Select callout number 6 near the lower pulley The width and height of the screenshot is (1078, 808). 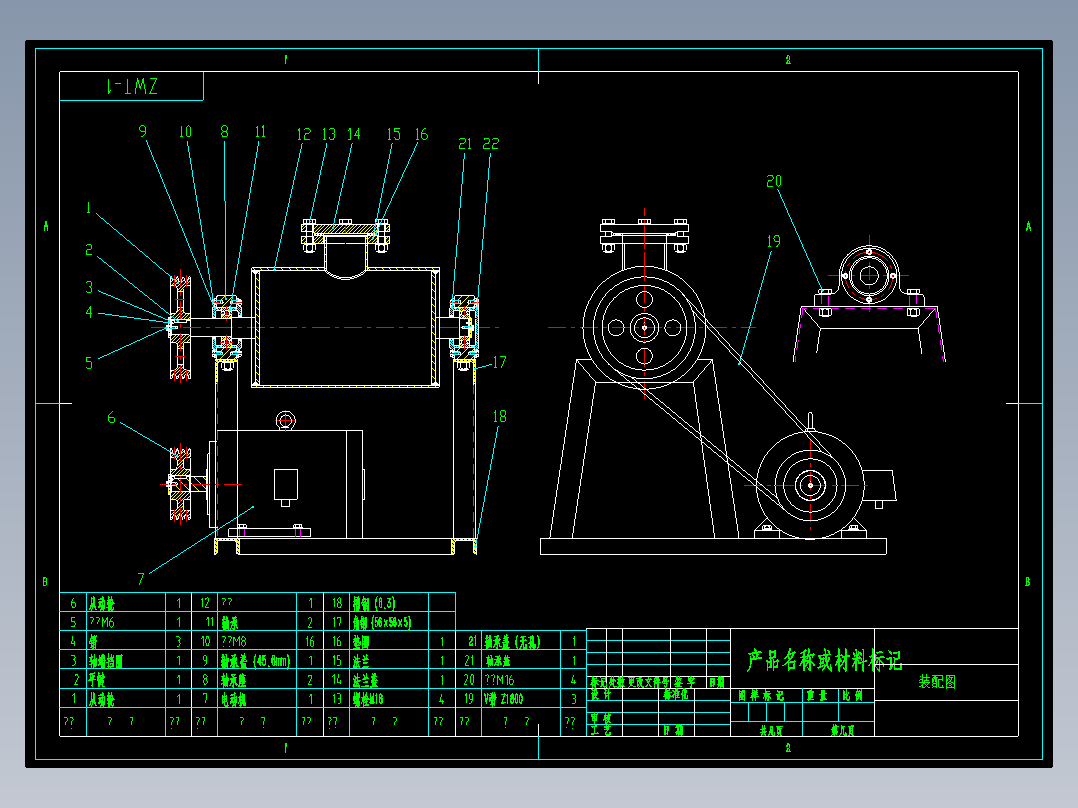(x=111, y=417)
